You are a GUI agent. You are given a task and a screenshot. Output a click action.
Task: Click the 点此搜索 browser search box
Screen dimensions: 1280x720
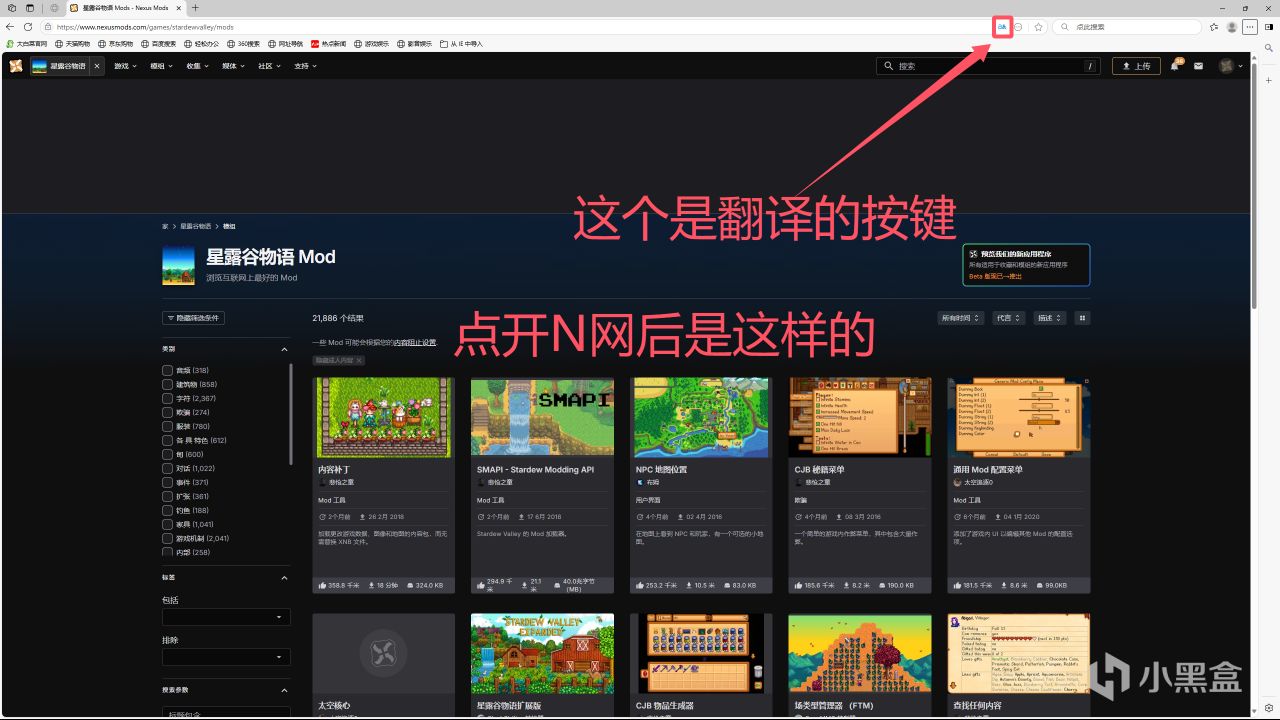[x=1128, y=27]
